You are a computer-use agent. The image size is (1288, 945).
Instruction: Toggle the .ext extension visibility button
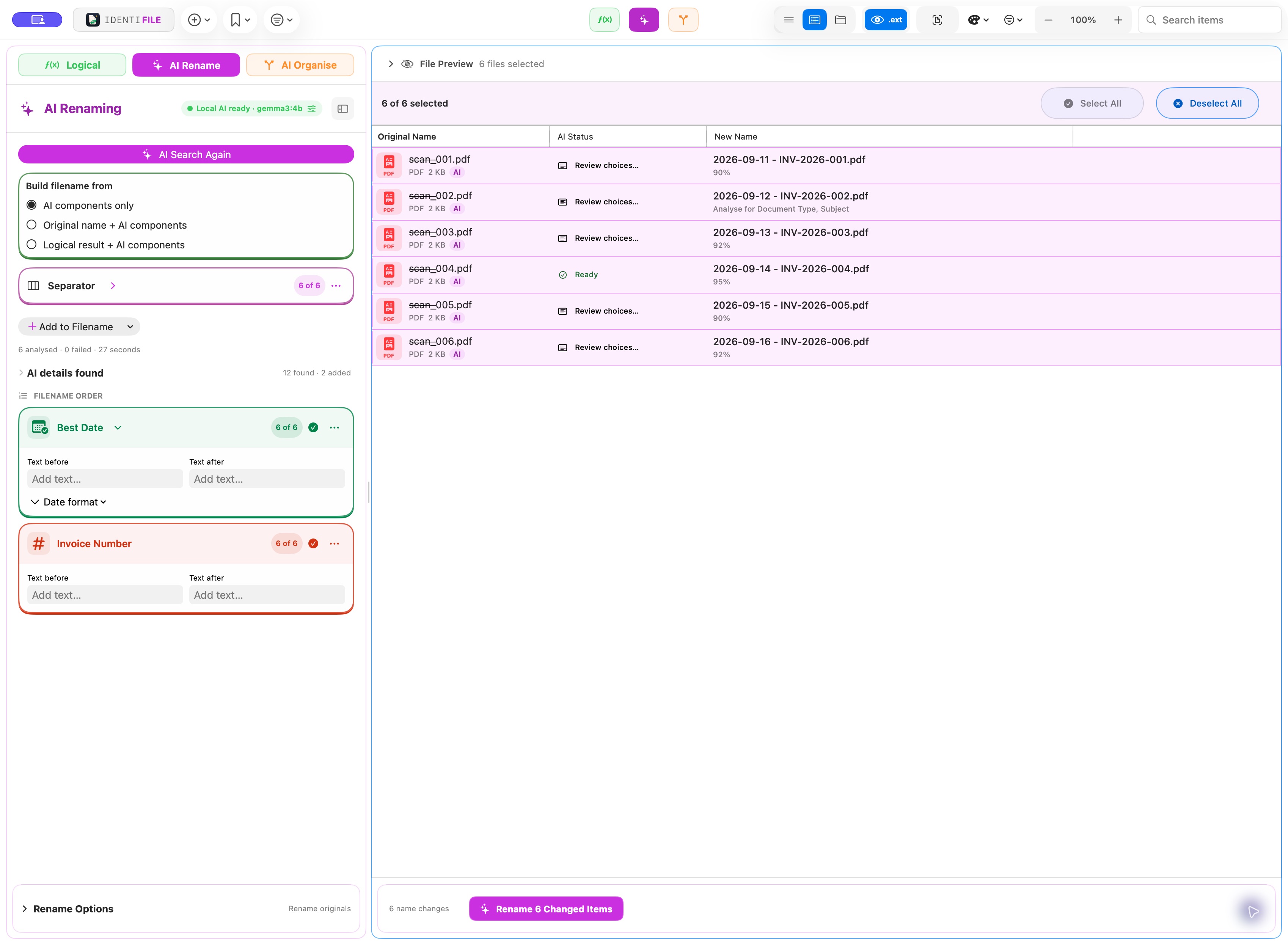tap(886, 20)
